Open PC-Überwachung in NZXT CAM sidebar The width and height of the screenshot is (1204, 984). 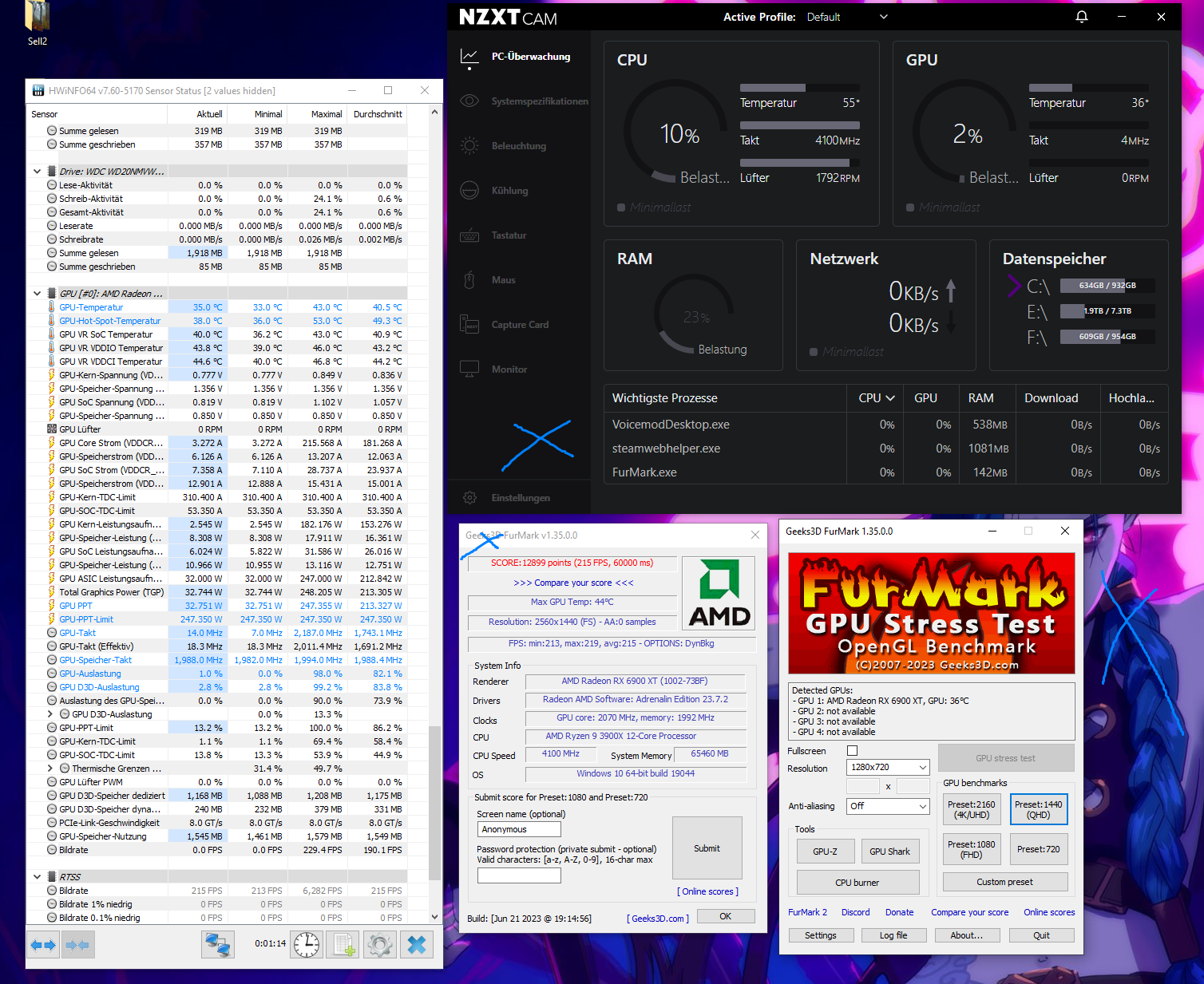click(x=531, y=57)
